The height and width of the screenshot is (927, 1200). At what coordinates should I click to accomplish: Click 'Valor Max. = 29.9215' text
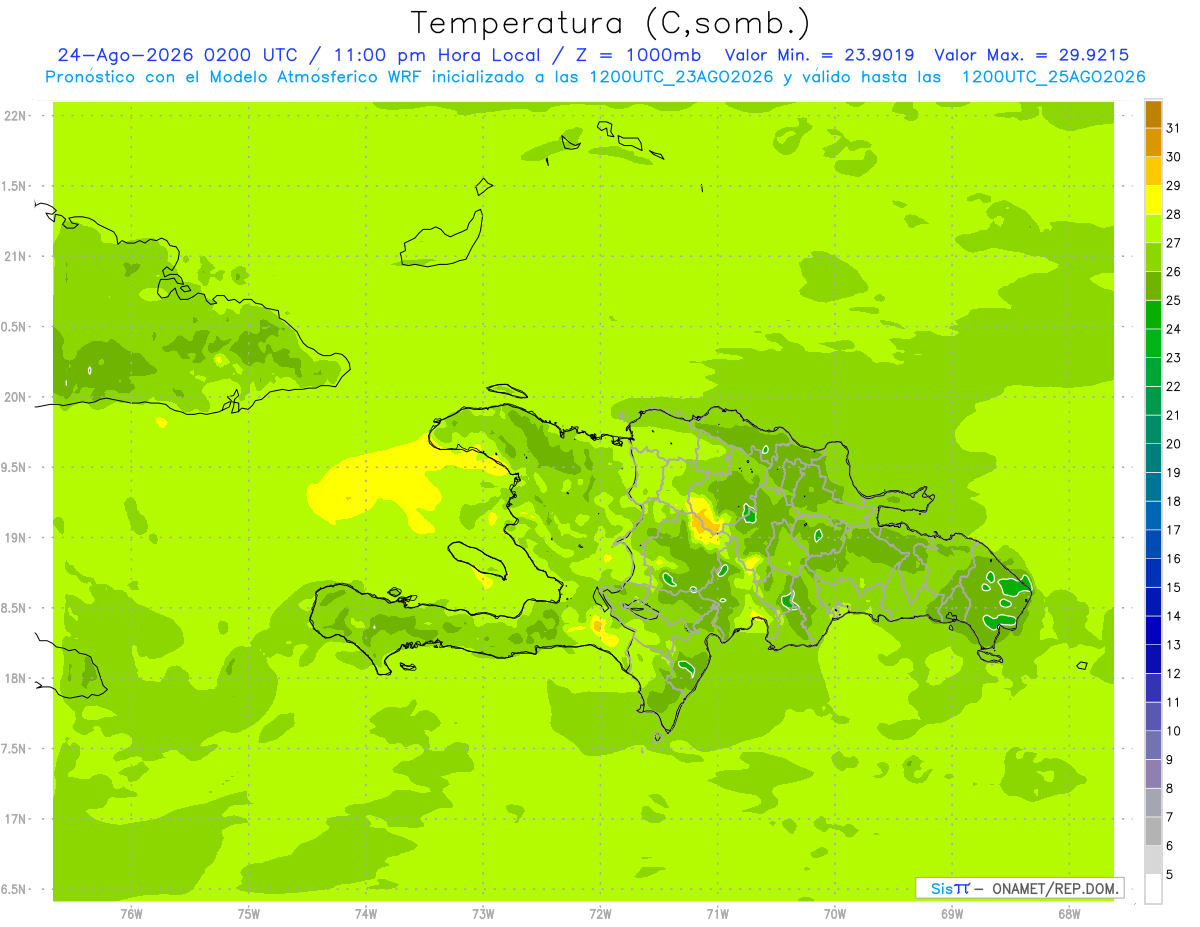coord(1033,55)
